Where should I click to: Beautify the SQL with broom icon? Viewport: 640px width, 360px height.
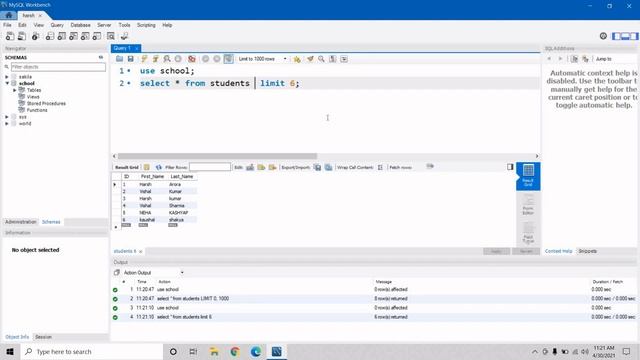310,59
